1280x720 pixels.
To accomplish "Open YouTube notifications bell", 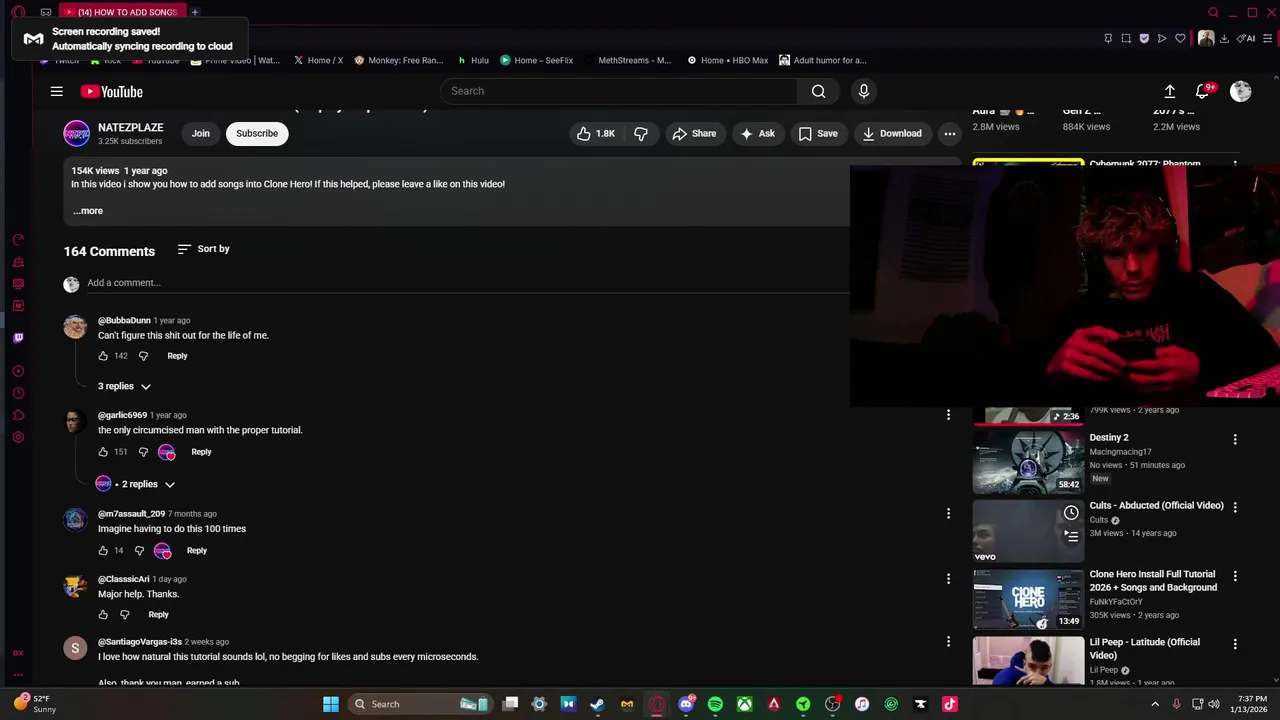I will click(1203, 91).
